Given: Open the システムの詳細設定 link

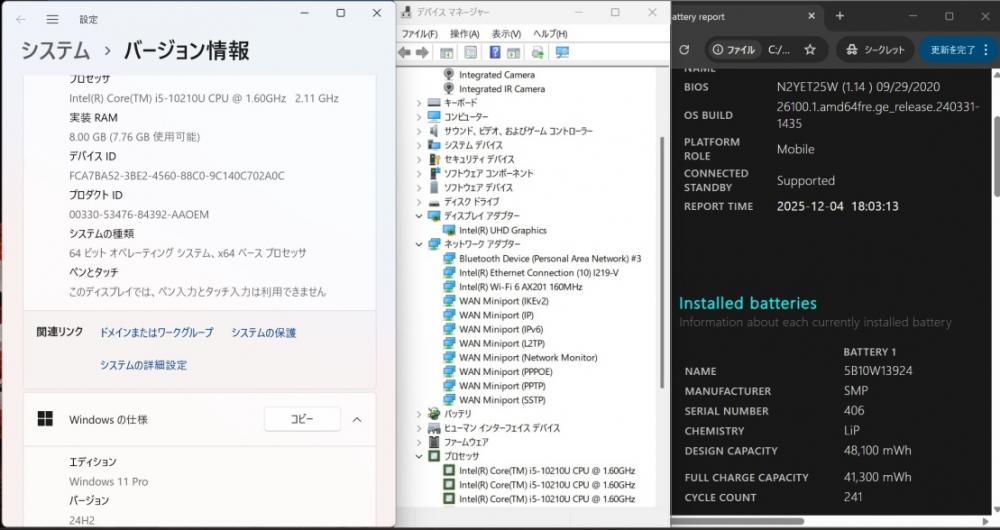Looking at the screenshot, I should click(143, 365).
